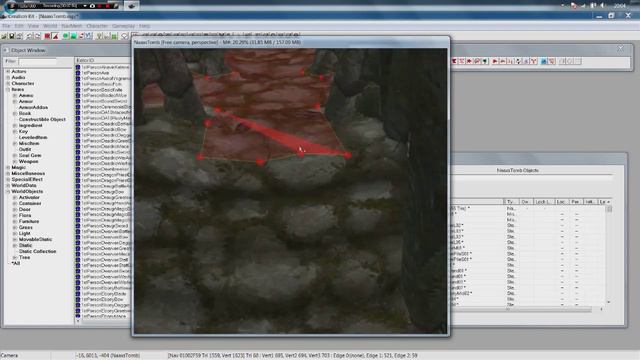Expand the Character tree node

click(8, 84)
